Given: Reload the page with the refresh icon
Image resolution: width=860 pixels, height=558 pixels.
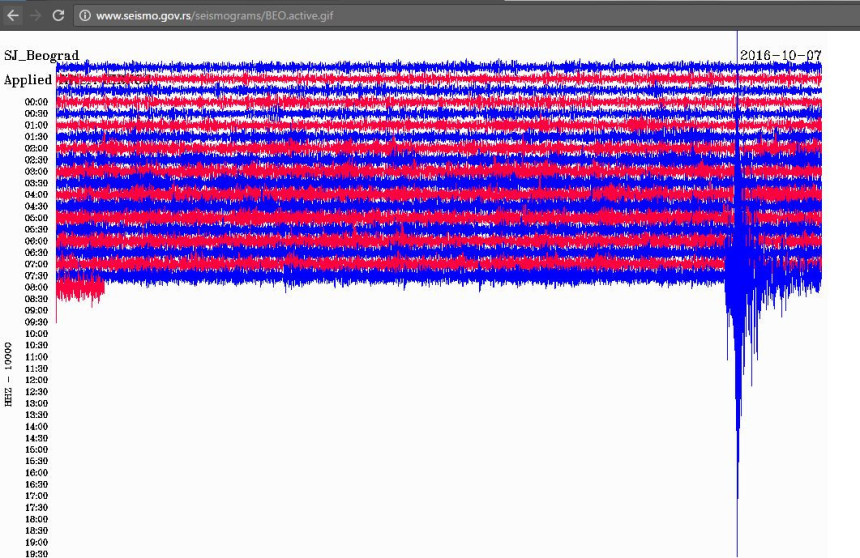Looking at the screenshot, I should click(x=58, y=15).
